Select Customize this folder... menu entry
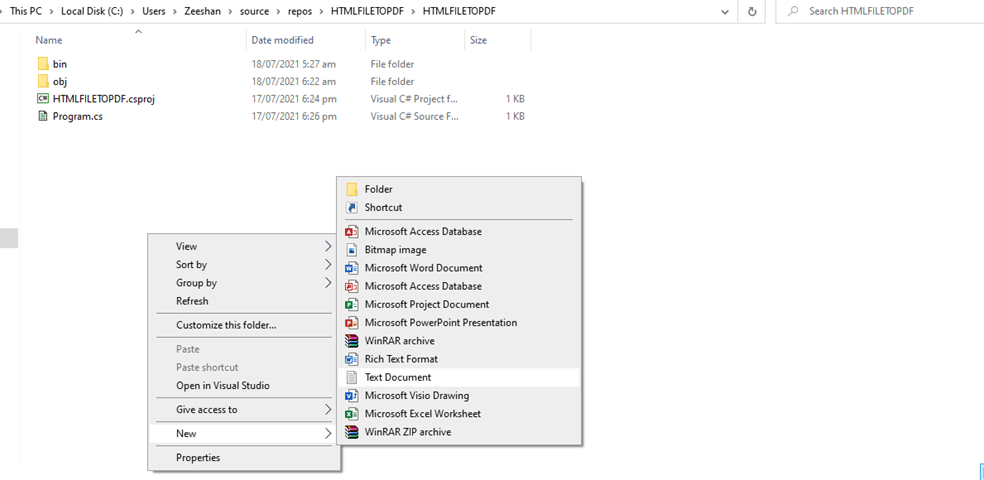The height and width of the screenshot is (480, 984). point(245,325)
